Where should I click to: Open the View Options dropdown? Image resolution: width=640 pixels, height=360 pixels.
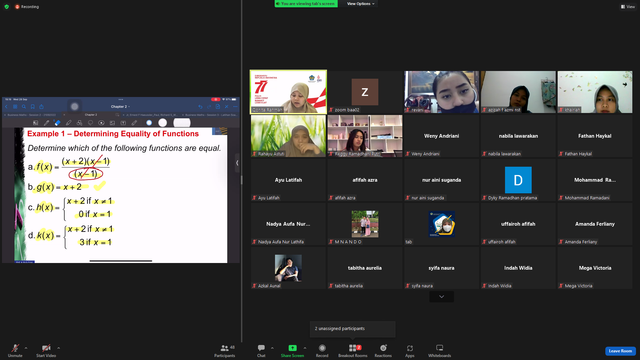tap(360, 4)
